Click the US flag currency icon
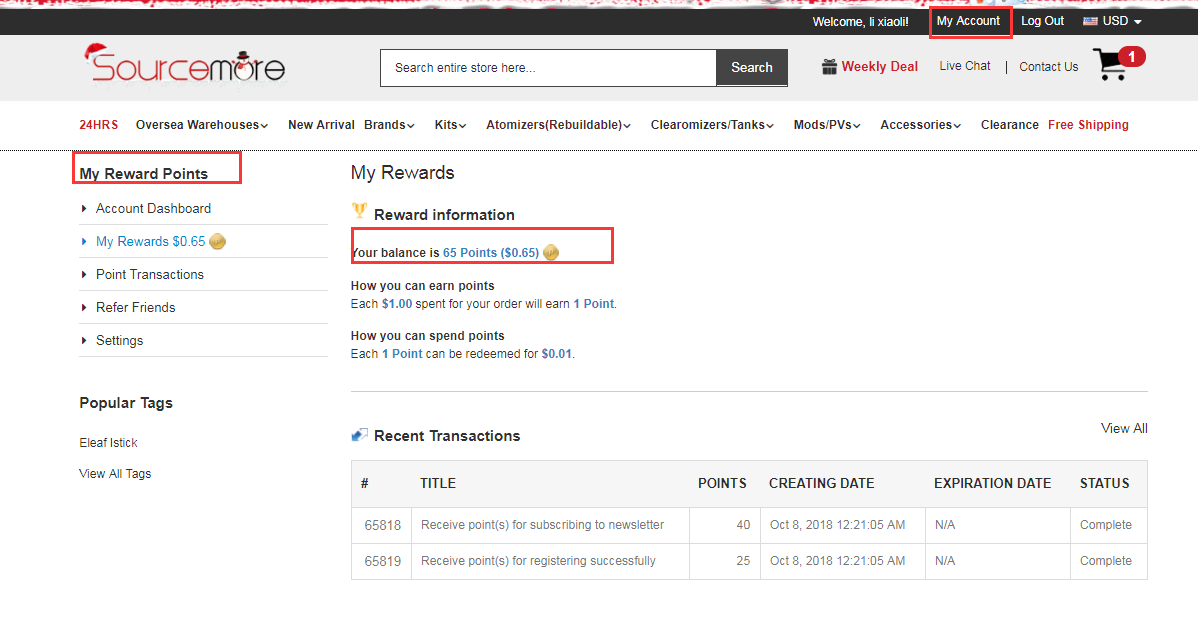 (x=1090, y=21)
